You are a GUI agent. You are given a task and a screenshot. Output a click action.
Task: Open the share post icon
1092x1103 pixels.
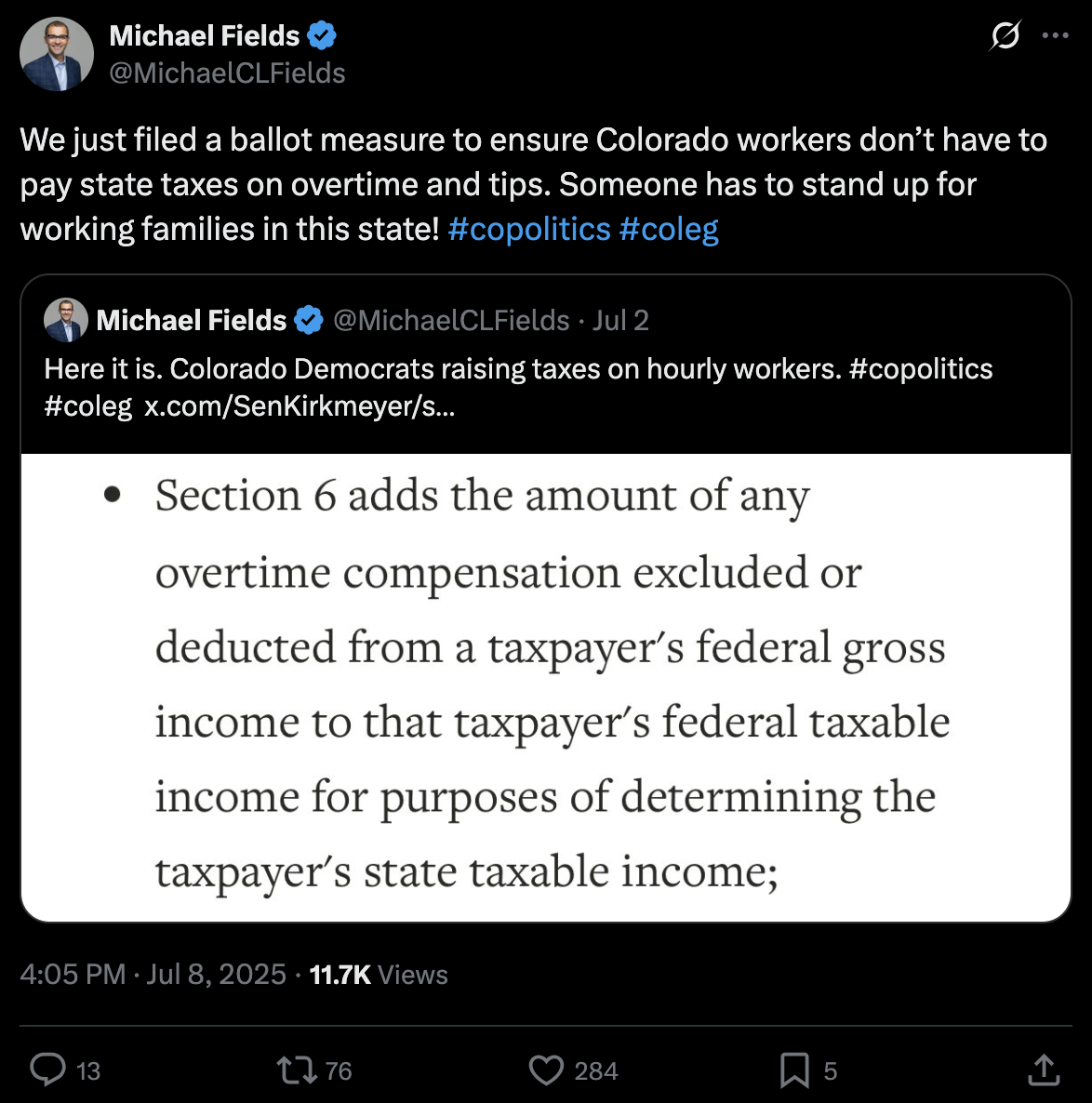click(1043, 1070)
